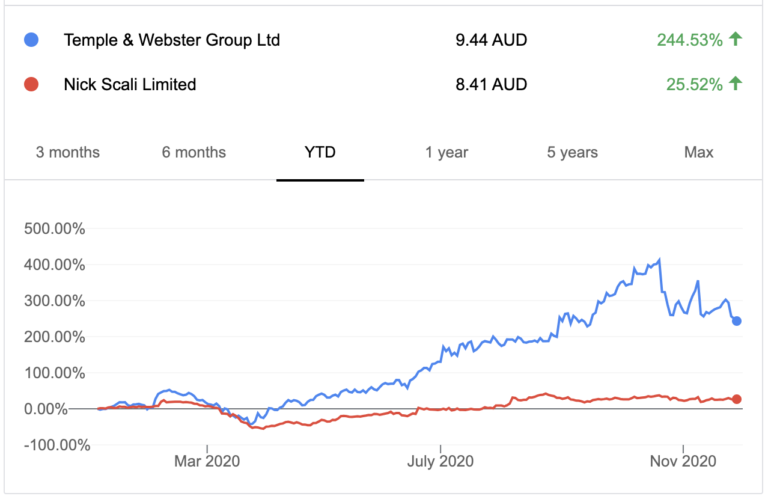Click the red end-point marker on the chart
768x499 pixels.
tap(738, 399)
